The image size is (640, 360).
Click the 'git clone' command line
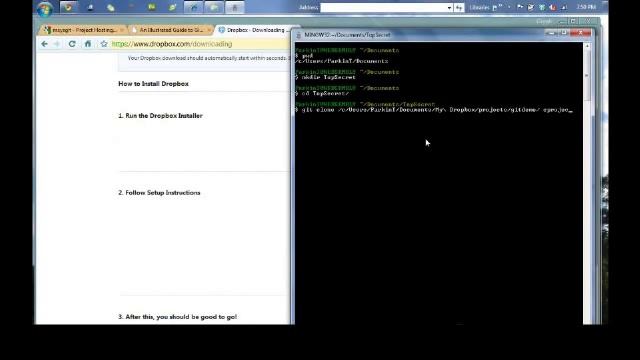pos(434,110)
